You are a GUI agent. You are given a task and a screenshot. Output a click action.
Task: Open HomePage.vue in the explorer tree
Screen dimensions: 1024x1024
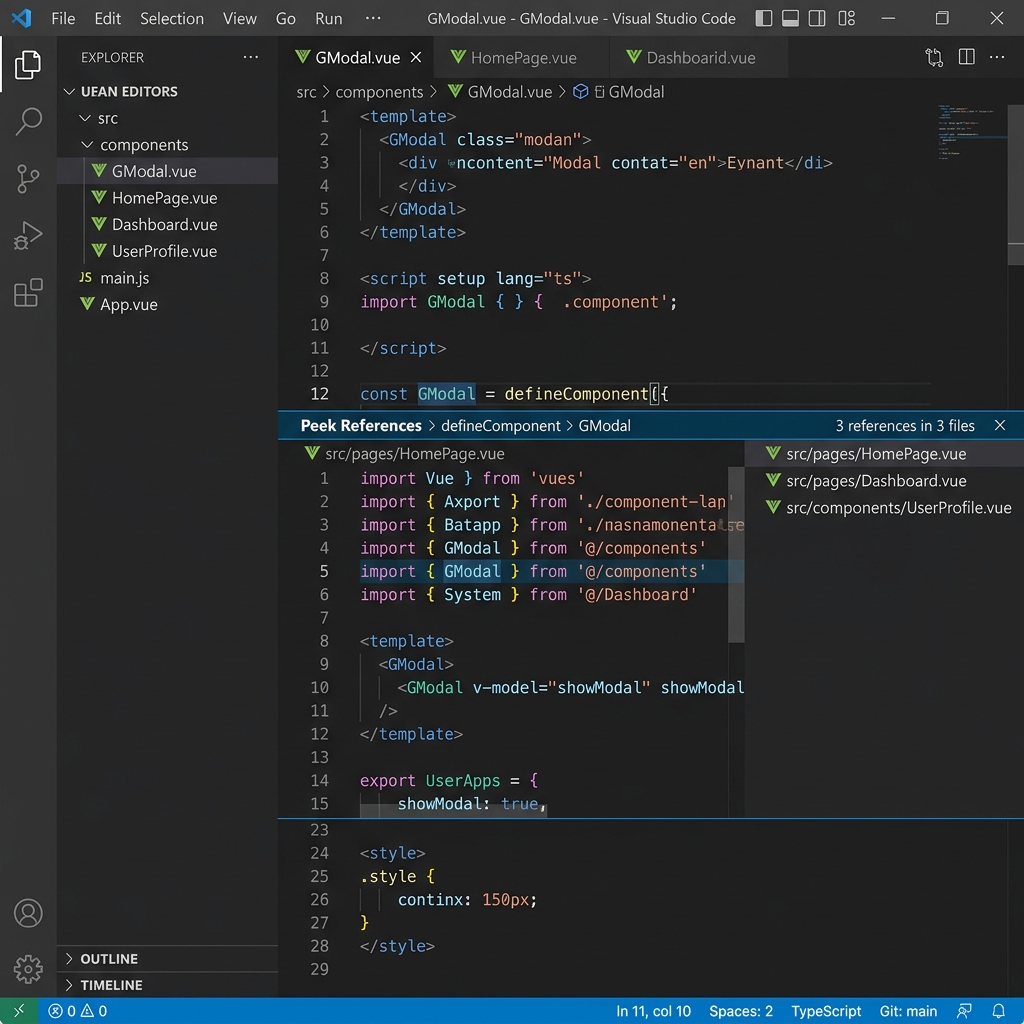pyautogui.click(x=167, y=198)
